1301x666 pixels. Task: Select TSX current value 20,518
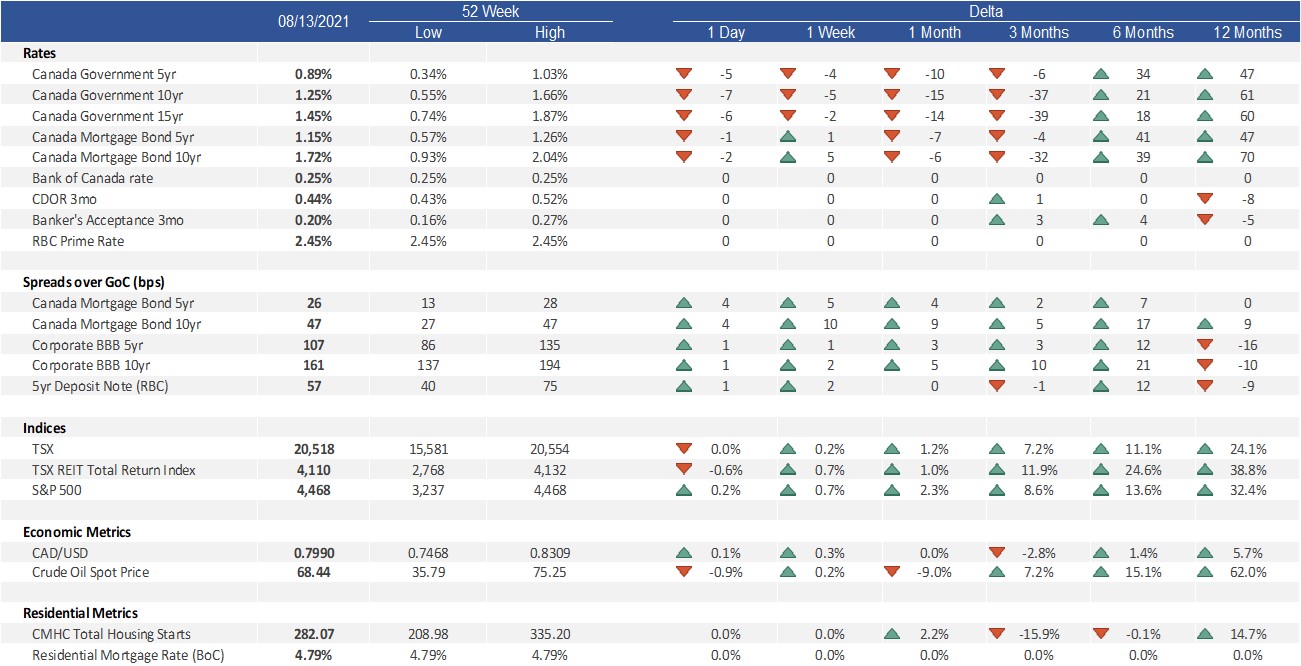coord(312,449)
